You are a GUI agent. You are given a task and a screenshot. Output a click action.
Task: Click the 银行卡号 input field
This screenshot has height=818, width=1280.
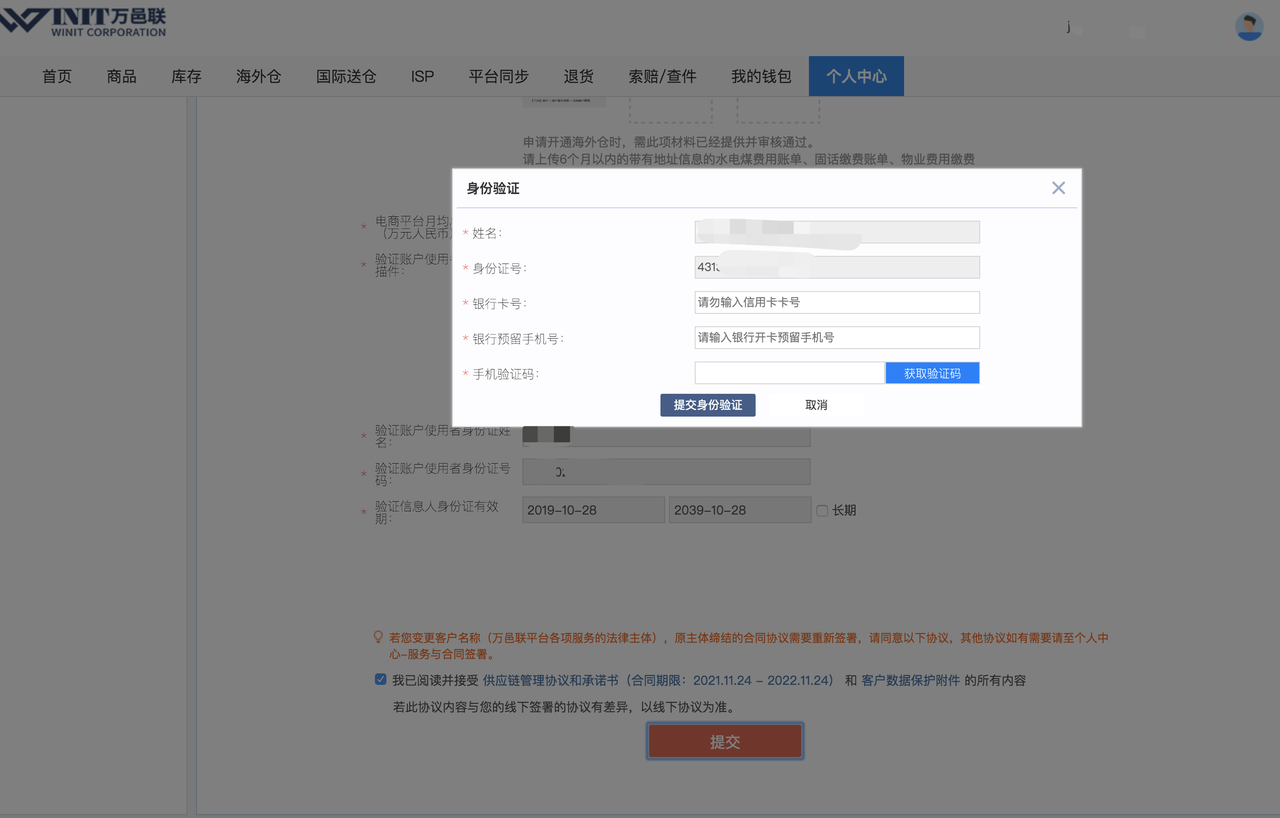click(x=837, y=302)
